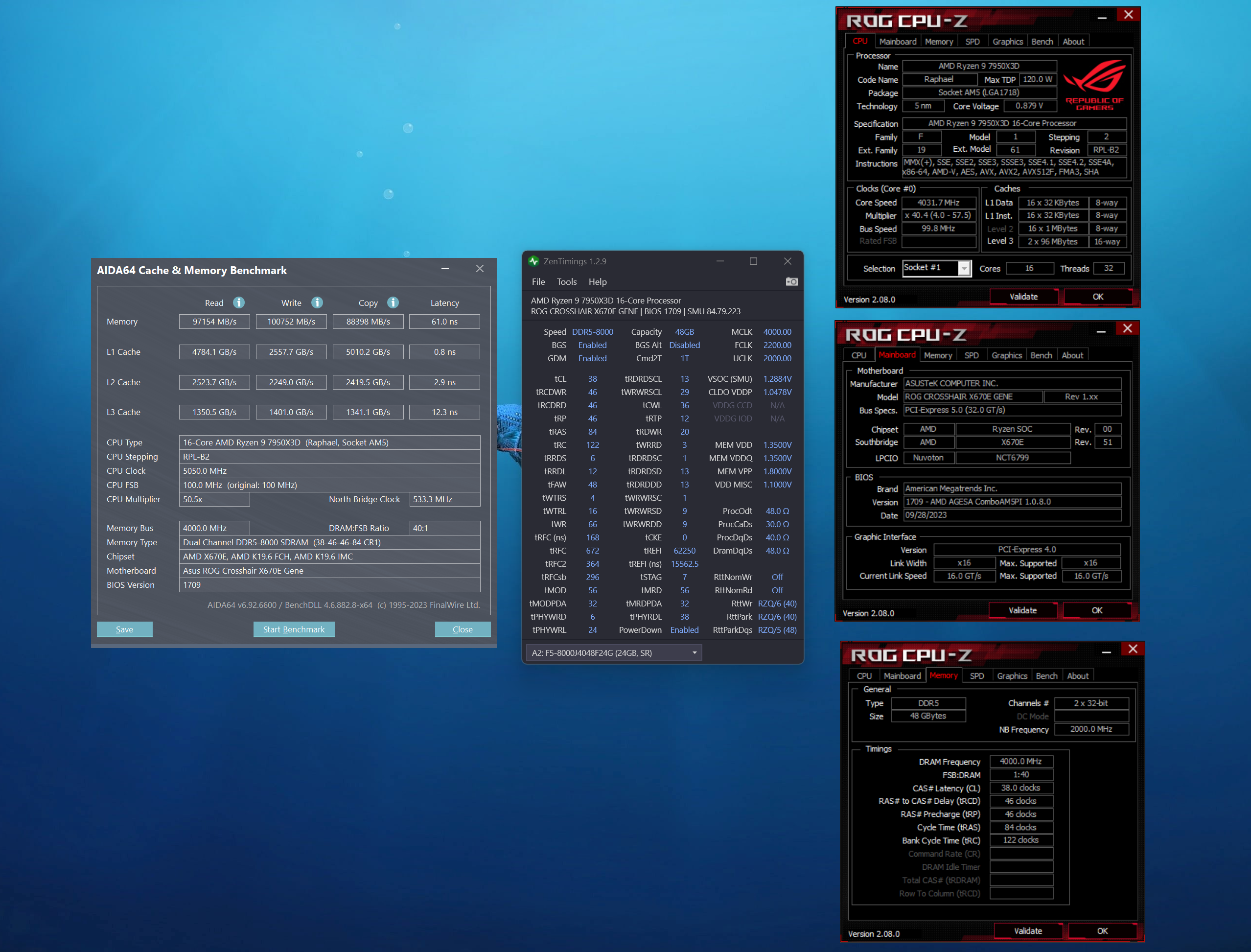Click the tREFI value 62250 in ZenTimings
The height and width of the screenshot is (952, 1251).
(684, 551)
